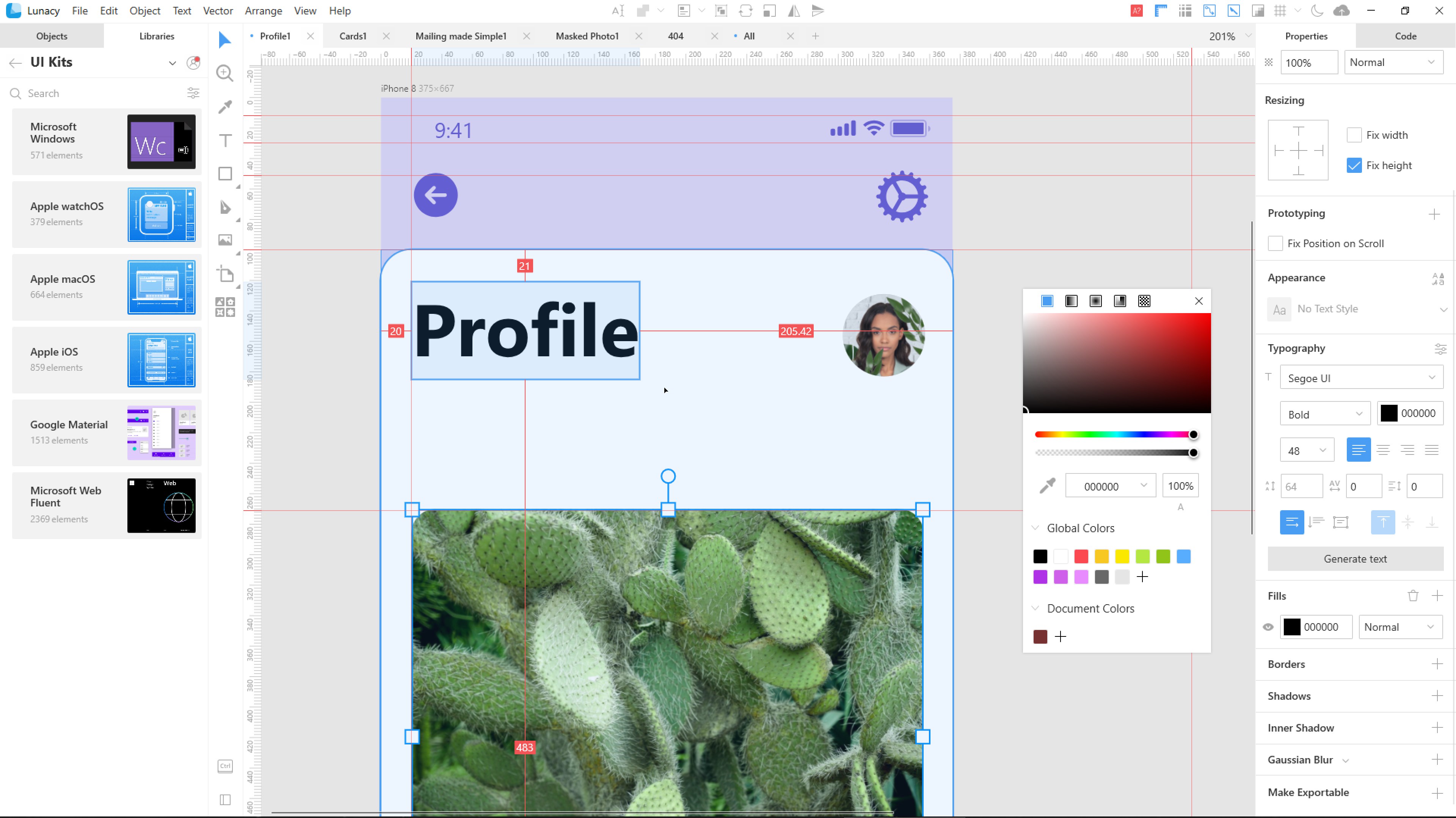This screenshot has height=818, width=1456.
Task: Uncheck the Fix height checkbox
Action: 1354,166
